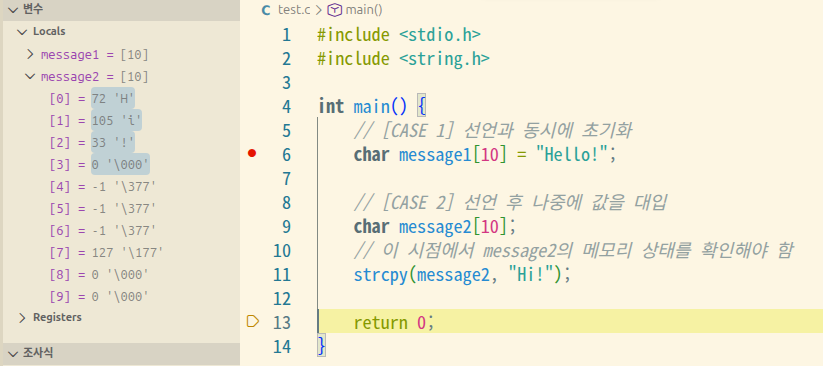The height and width of the screenshot is (366, 823).
Task: Click the message1 = [10] variable label
Action: [x=94, y=55]
